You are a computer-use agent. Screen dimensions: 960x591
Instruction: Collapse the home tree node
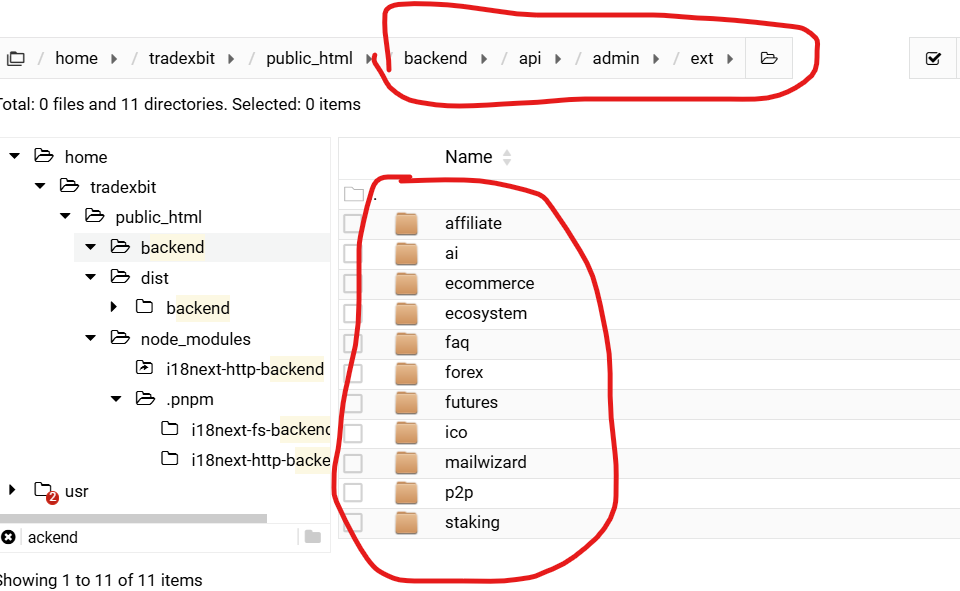click(x=15, y=156)
